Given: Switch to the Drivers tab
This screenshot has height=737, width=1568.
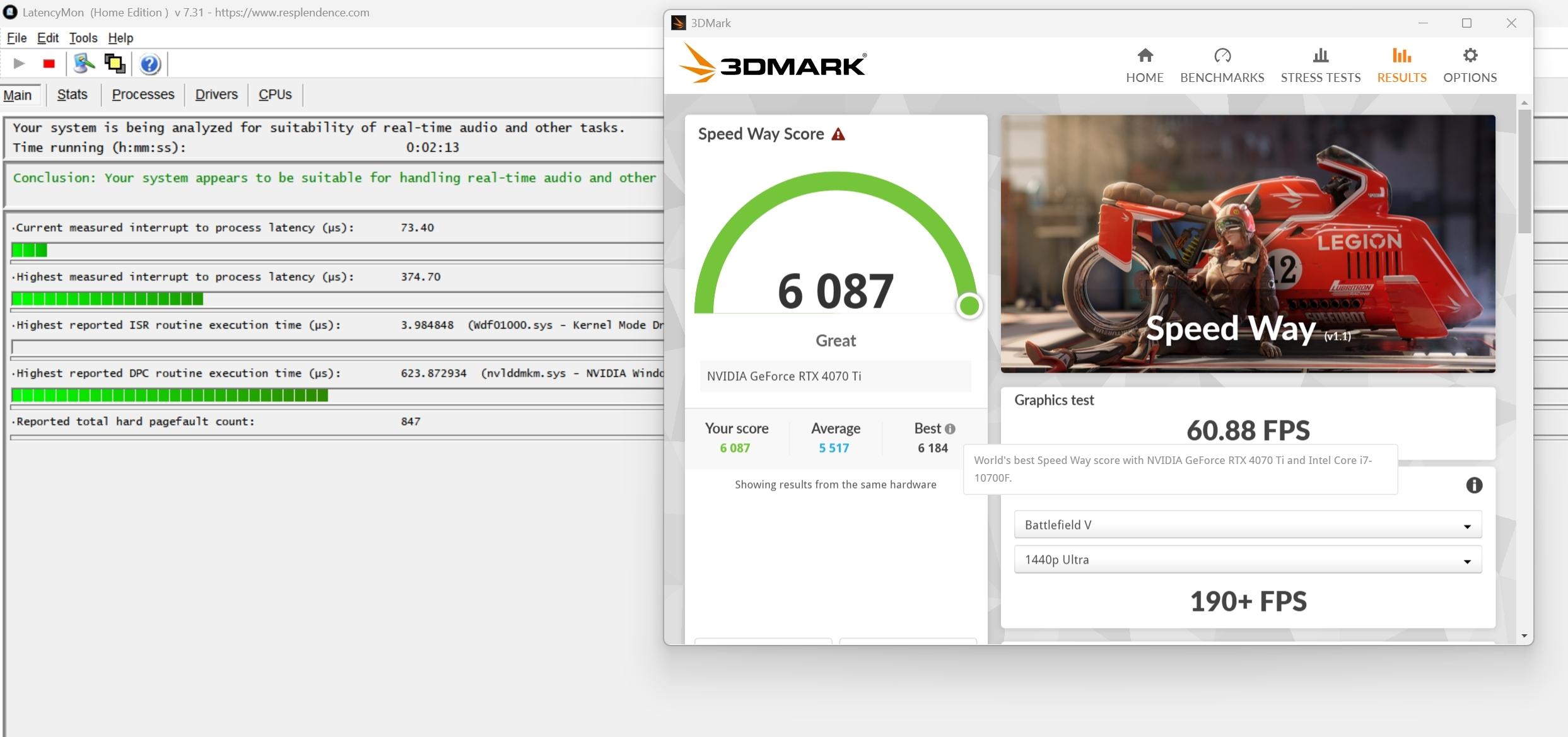Looking at the screenshot, I should pyautogui.click(x=216, y=95).
